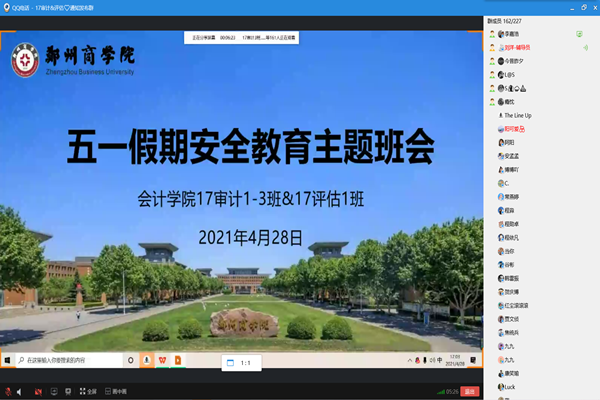The width and height of the screenshot is (600, 400).
Task: Toggle the speaker volume icon
Action: tap(19, 392)
